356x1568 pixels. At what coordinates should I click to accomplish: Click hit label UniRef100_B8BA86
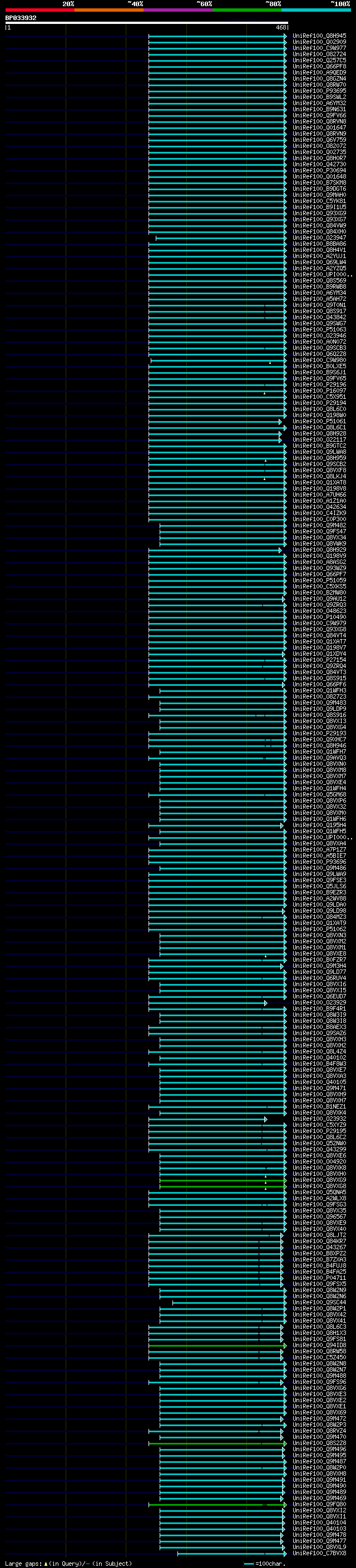pos(319,244)
